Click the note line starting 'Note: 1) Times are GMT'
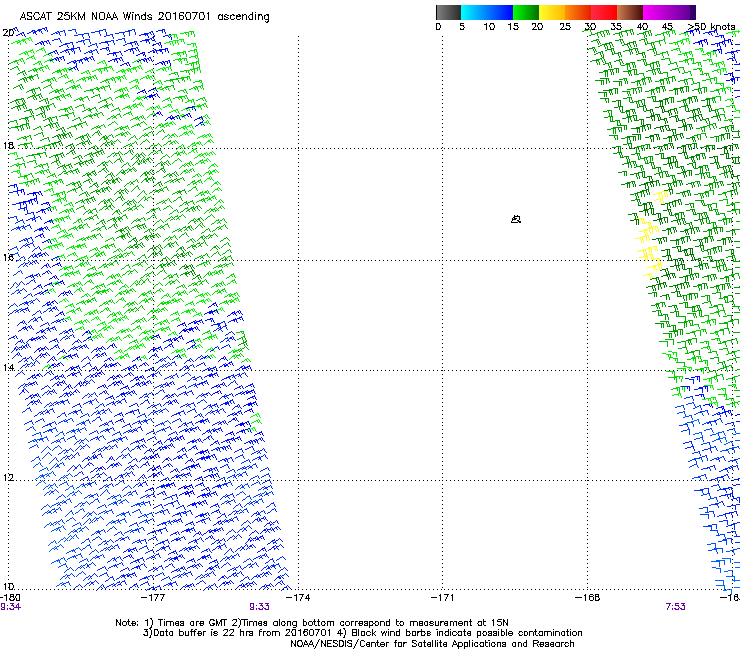The image size is (740, 650). pos(312,623)
